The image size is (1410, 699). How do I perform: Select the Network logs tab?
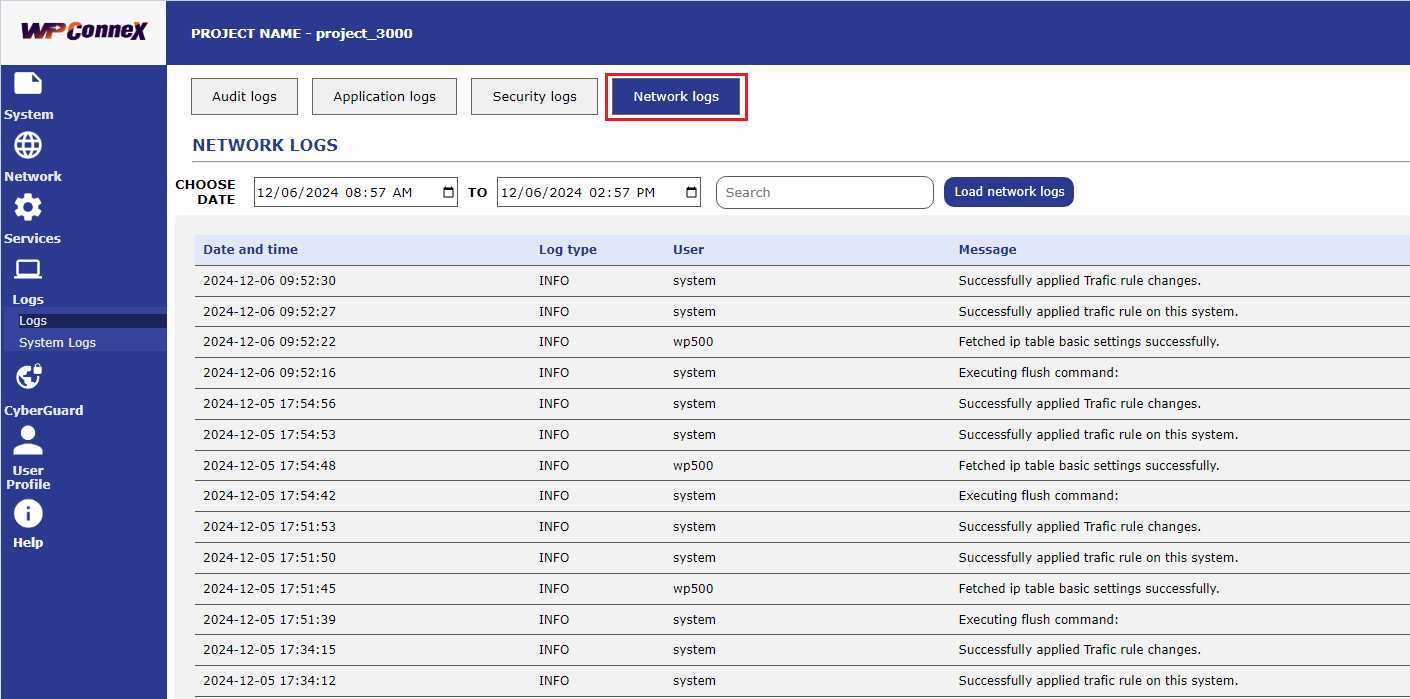point(676,97)
